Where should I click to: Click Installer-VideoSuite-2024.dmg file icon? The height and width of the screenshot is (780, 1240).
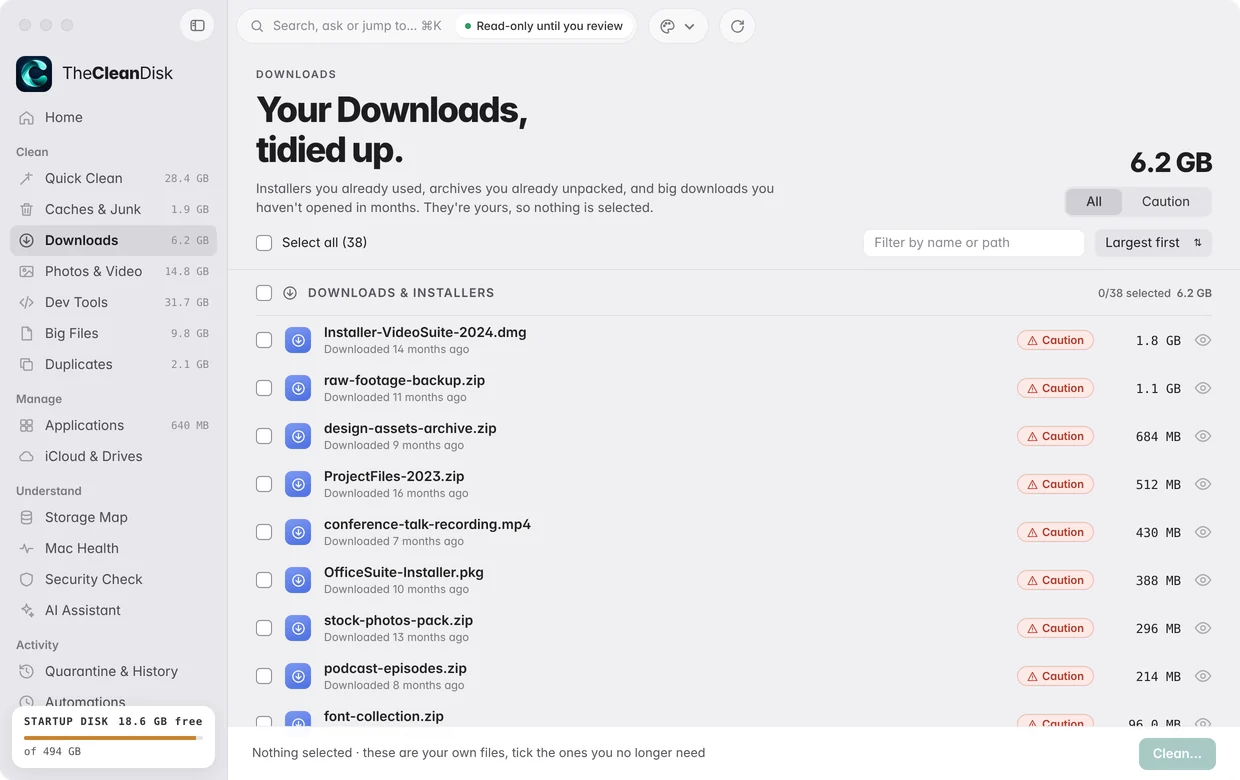click(298, 340)
